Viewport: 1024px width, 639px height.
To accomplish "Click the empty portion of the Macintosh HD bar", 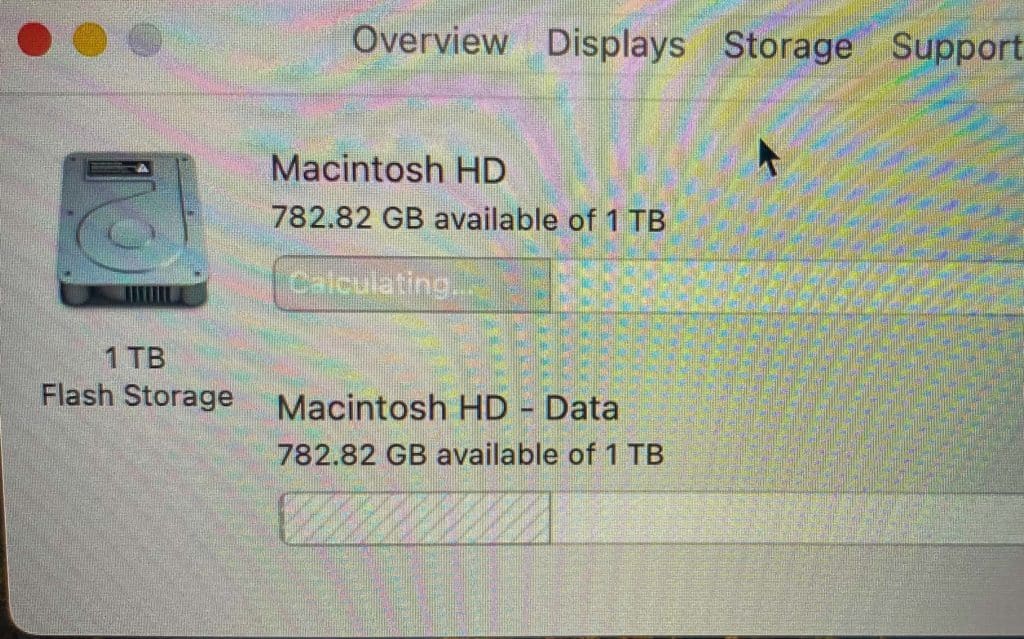I will pos(787,286).
